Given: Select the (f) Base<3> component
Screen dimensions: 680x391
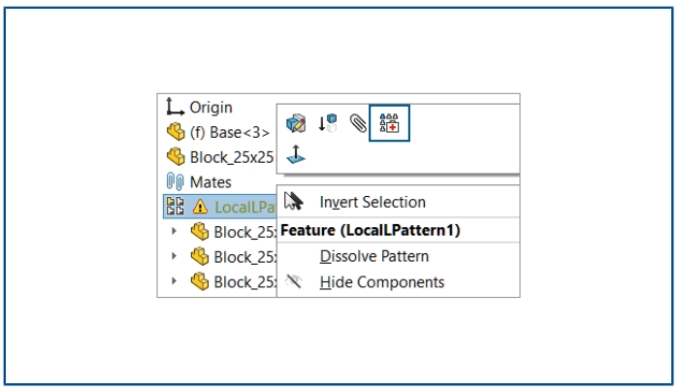Looking at the screenshot, I should 229,132.
